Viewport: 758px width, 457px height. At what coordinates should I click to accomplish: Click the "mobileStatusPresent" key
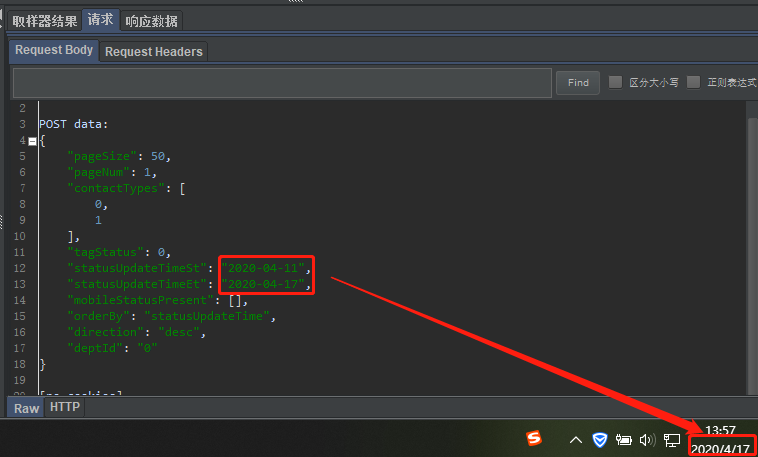[x=140, y=300]
